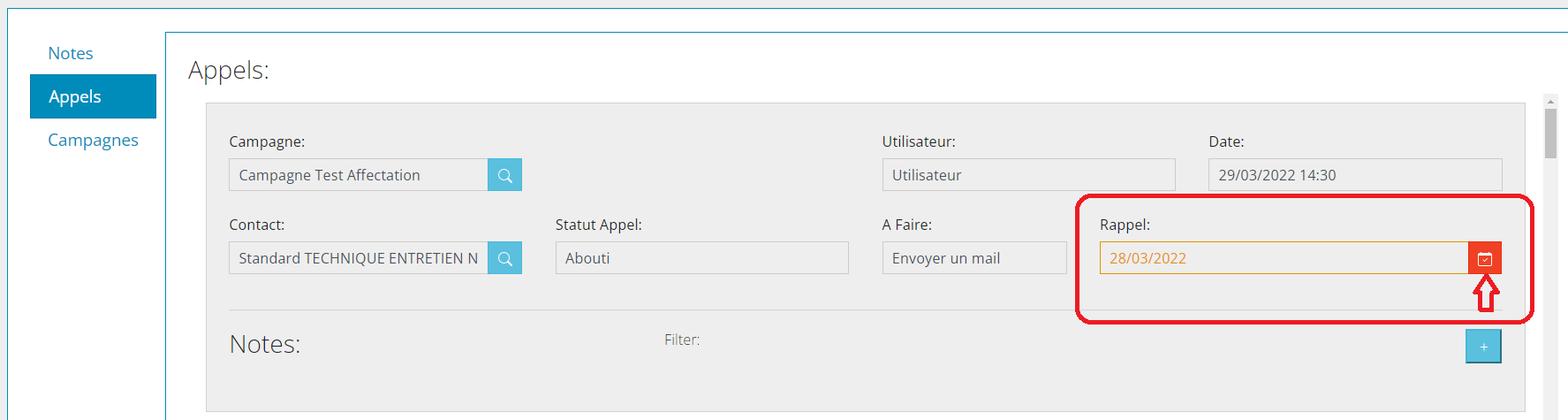Click the Rappel date field 28/03/2022
1568x420 pixels.
click(x=1284, y=258)
